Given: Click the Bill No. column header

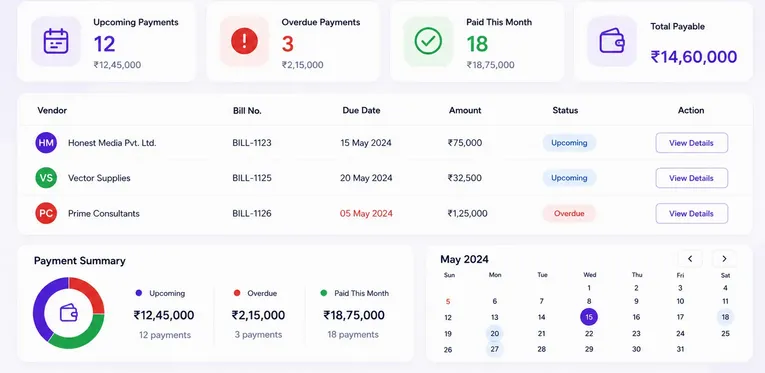Looking at the screenshot, I should (247, 111).
